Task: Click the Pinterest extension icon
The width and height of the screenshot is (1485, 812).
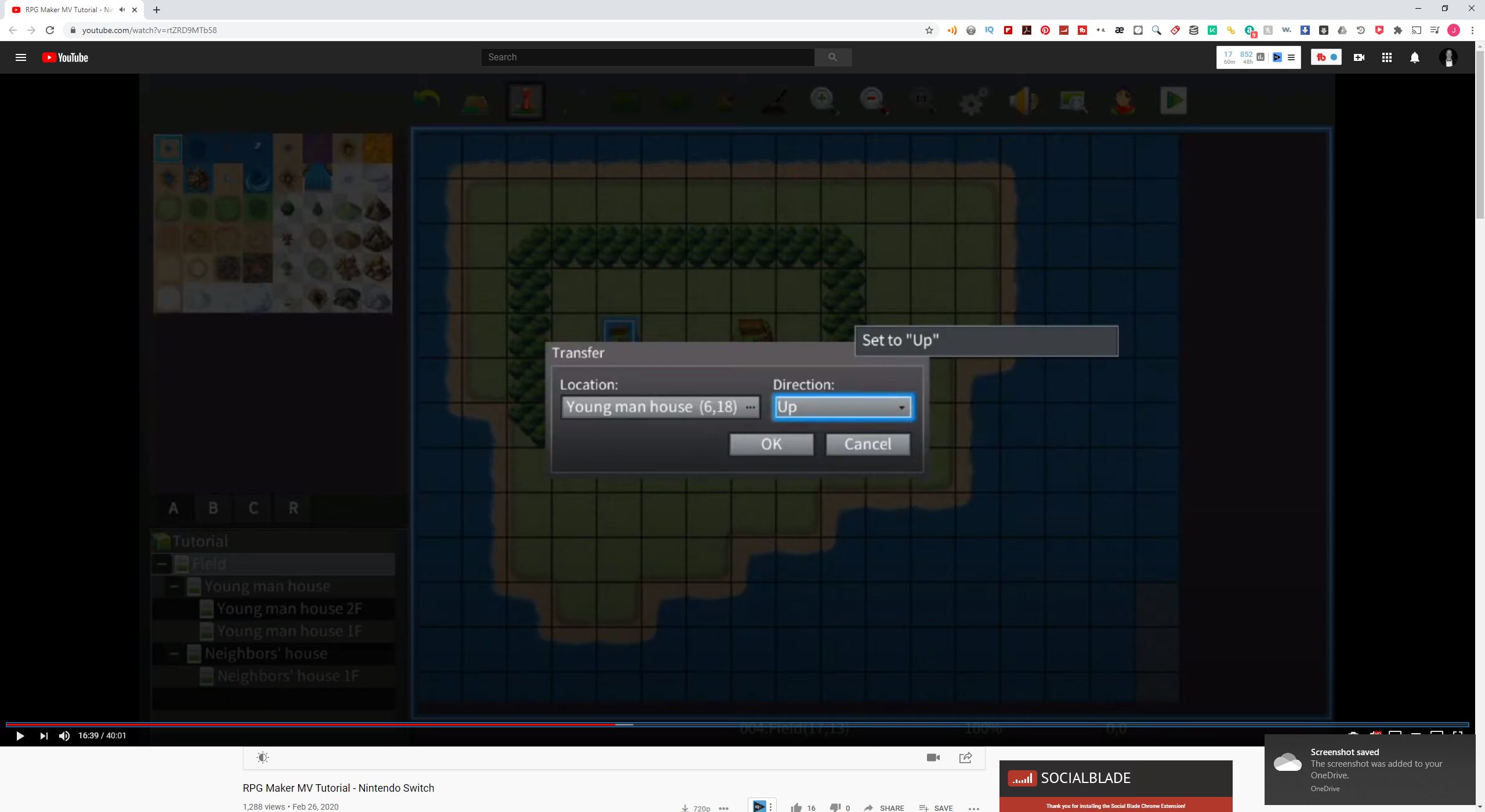Action: (1045, 30)
